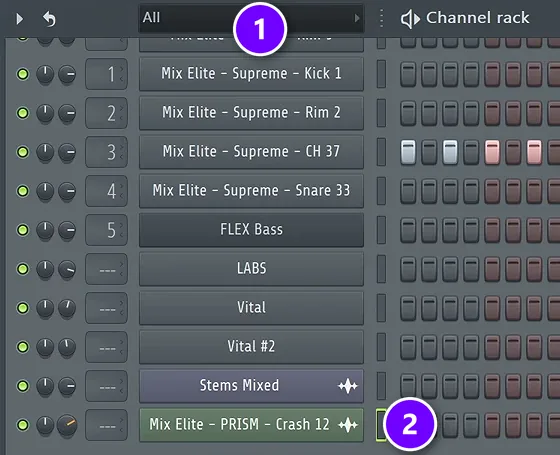This screenshot has height=455, width=560.
Task: Click the mixer track selector for Vital #2
Action: (106, 346)
